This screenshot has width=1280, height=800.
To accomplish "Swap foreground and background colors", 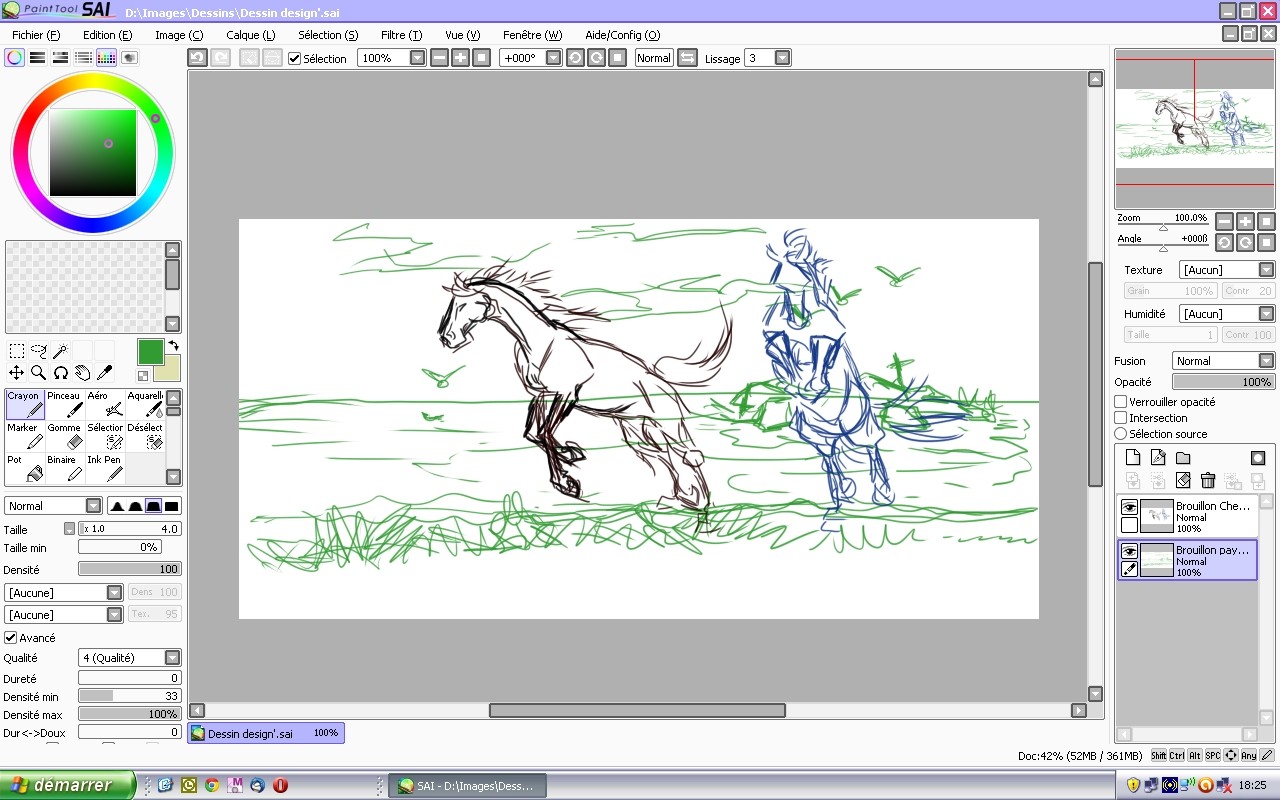I will click(173, 346).
